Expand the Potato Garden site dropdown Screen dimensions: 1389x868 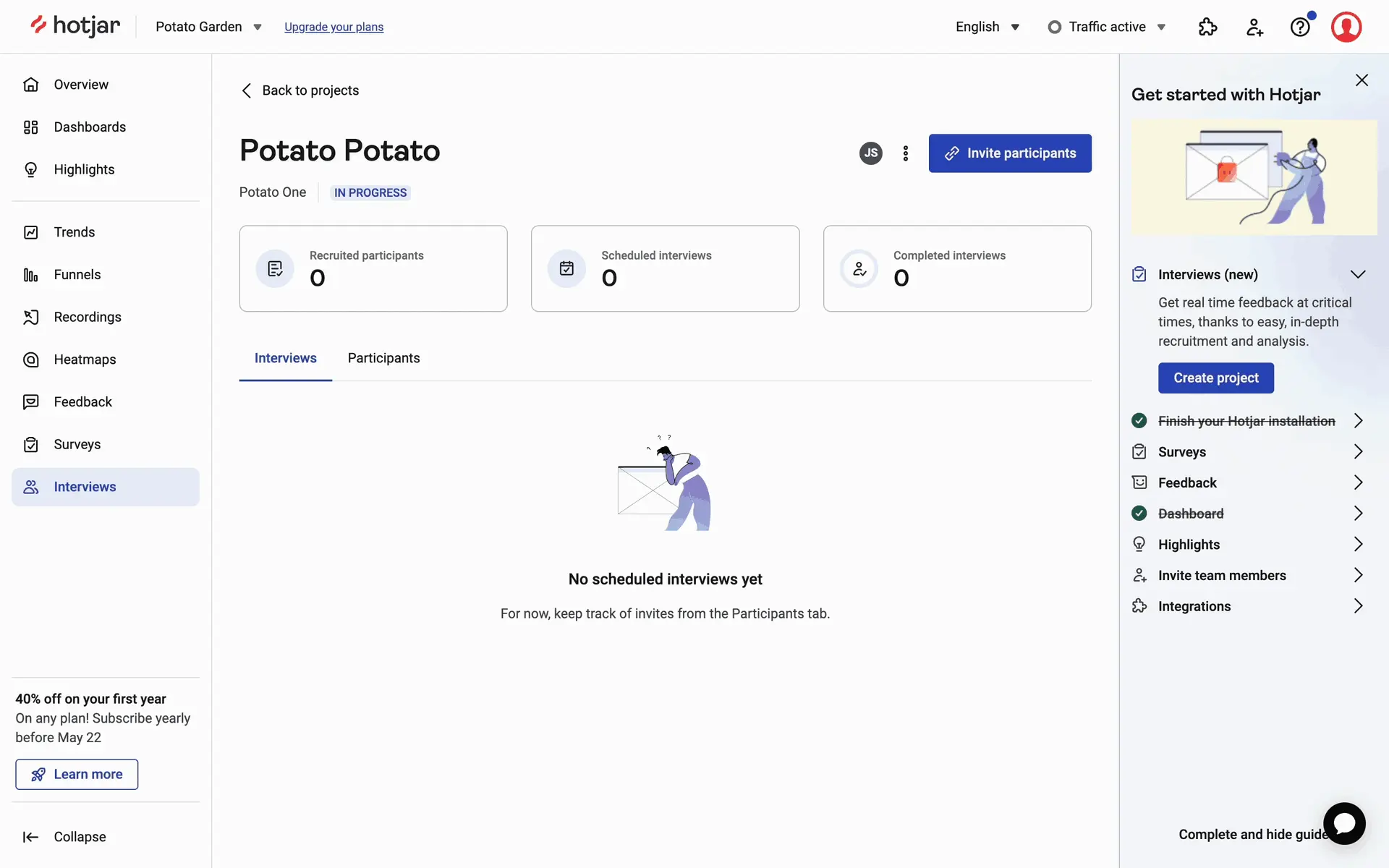tap(208, 27)
